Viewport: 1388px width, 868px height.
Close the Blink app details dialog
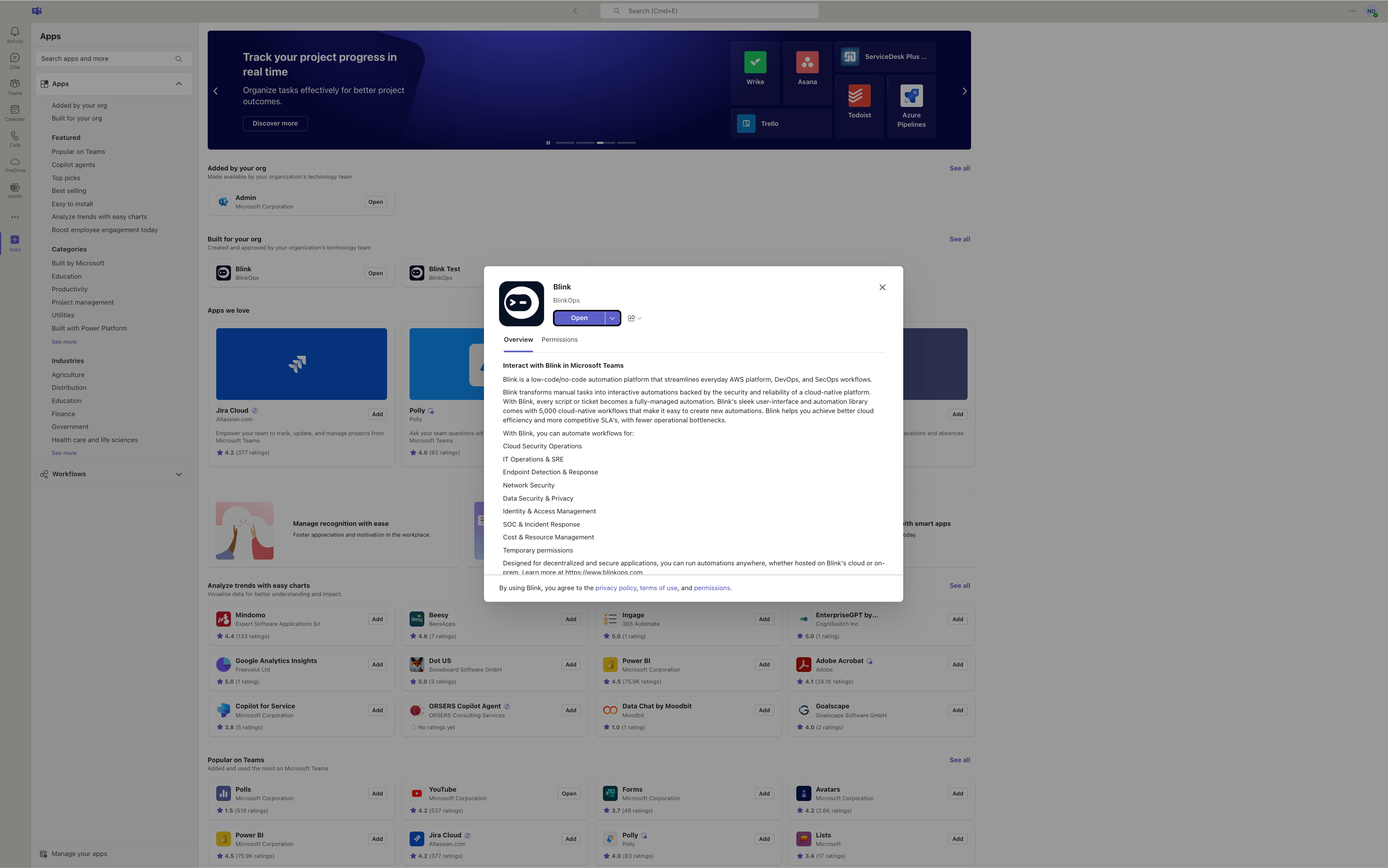882,287
